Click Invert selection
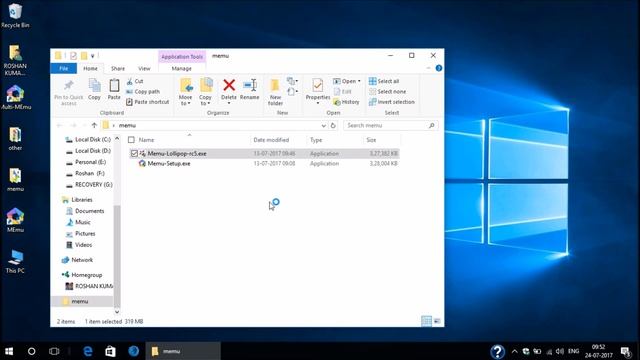The image size is (640, 360). pos(391,102)
